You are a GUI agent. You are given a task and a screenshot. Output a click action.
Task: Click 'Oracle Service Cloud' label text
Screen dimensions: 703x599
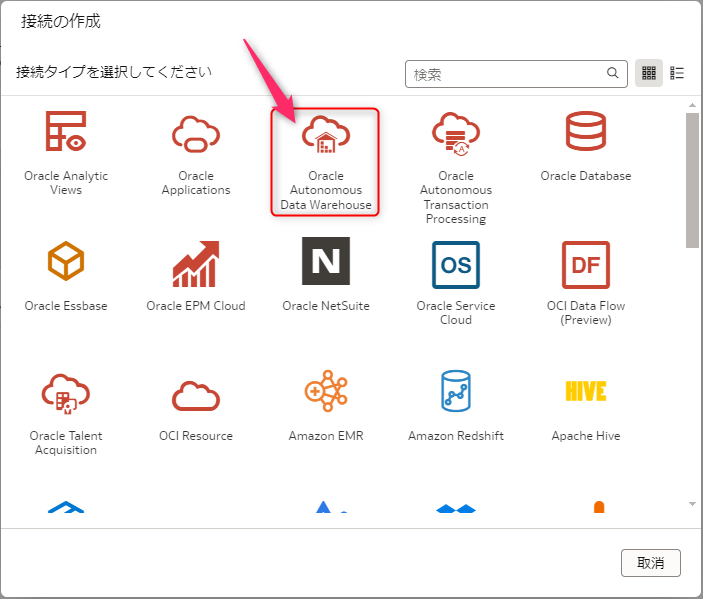456,313
